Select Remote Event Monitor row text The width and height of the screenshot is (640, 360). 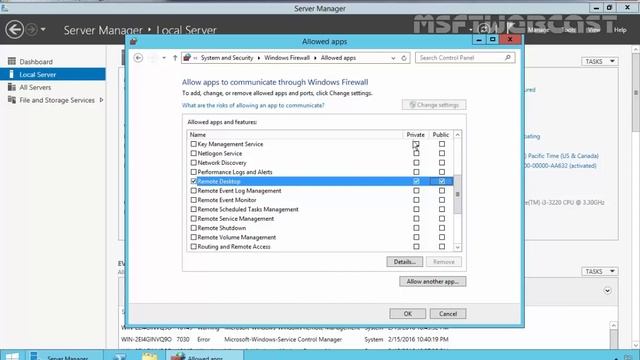227,200
